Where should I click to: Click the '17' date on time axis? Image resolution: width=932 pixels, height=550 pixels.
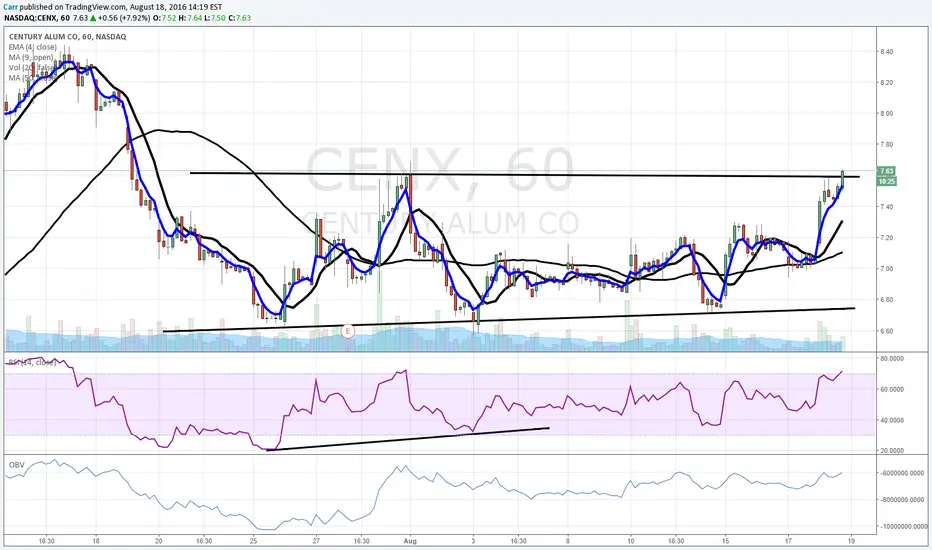[788, 541]
